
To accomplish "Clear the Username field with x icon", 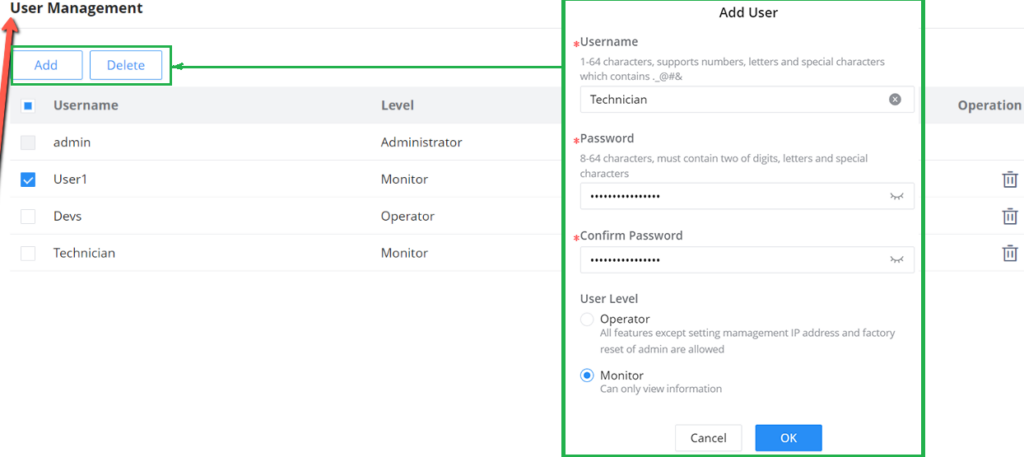I will coord(895,99).
